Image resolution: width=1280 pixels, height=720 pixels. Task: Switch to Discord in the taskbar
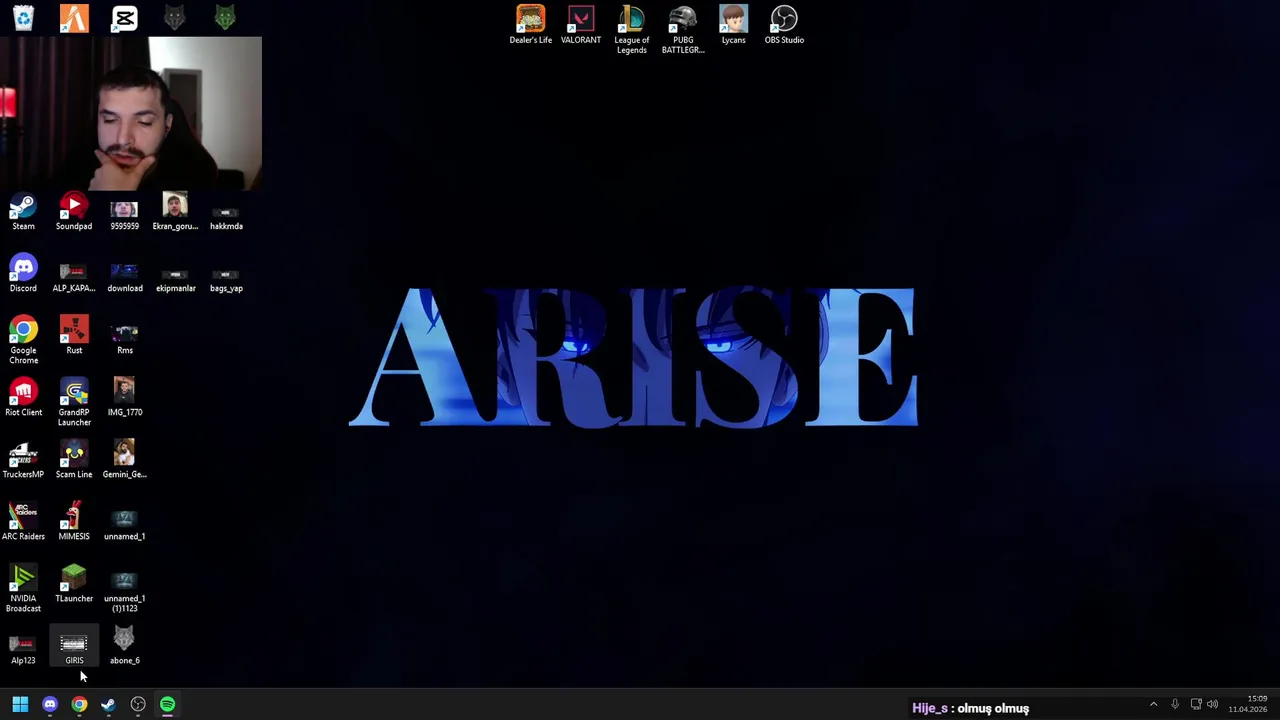50,705
